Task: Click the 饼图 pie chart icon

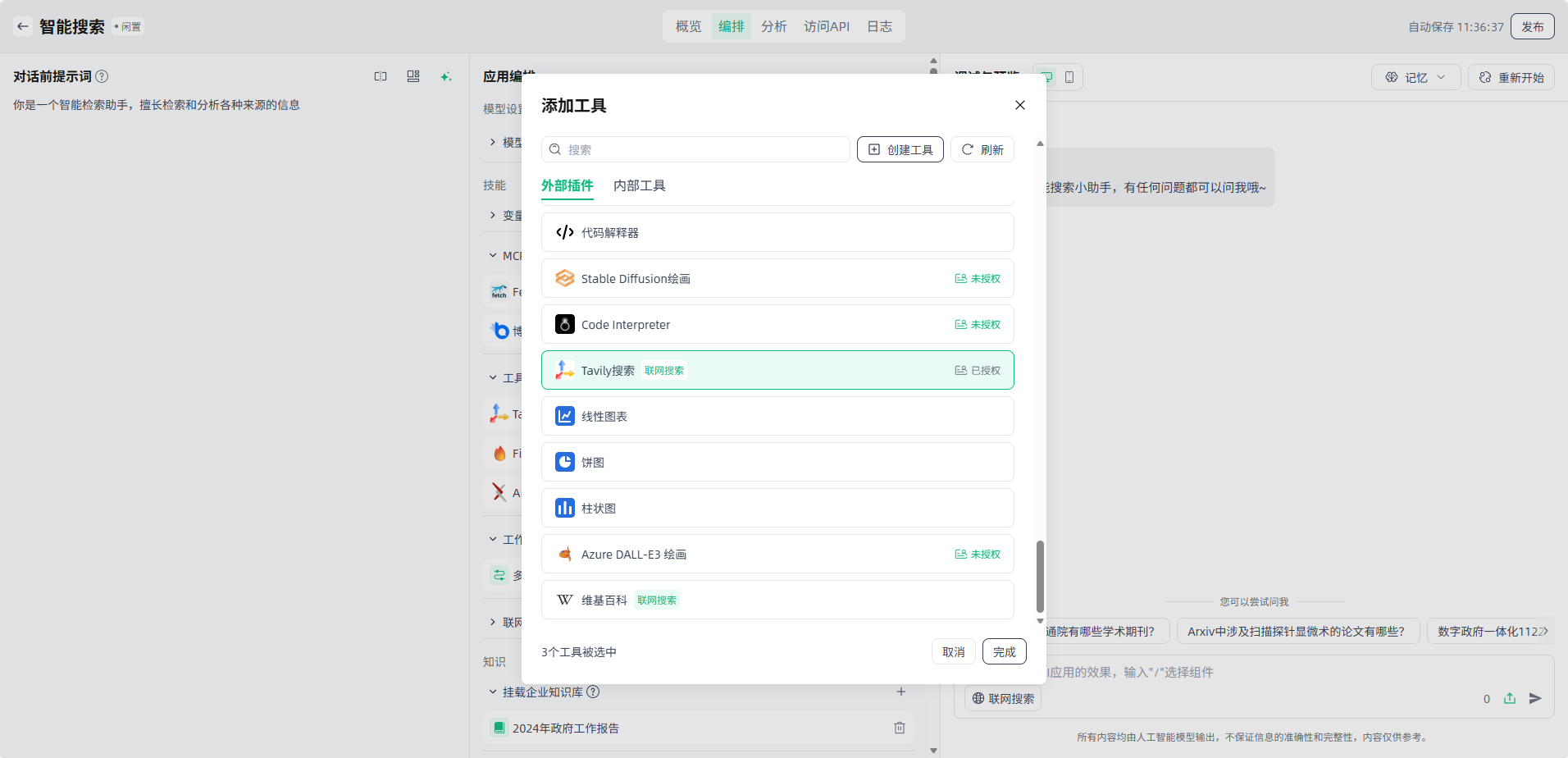Action: [x=564, y=462]
